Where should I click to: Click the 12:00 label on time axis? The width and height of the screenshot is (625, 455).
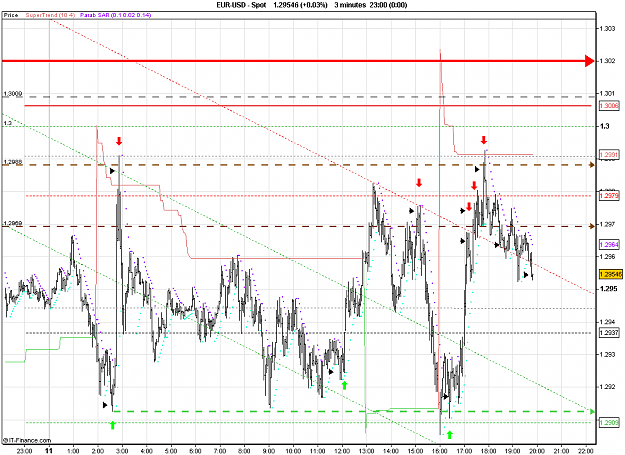[x=342, y=451]
